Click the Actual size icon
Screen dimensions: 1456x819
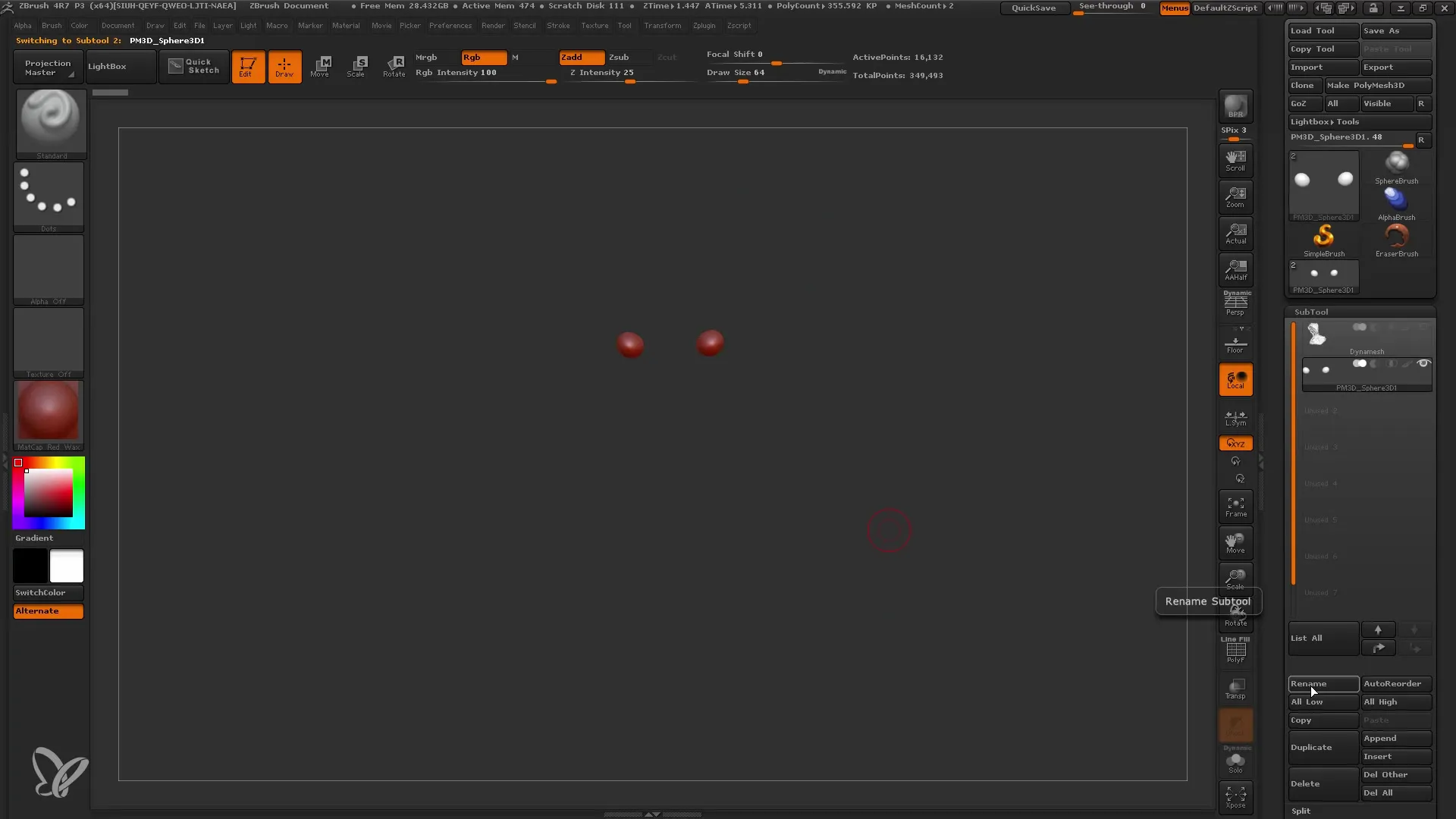(x=1235, y=234)
